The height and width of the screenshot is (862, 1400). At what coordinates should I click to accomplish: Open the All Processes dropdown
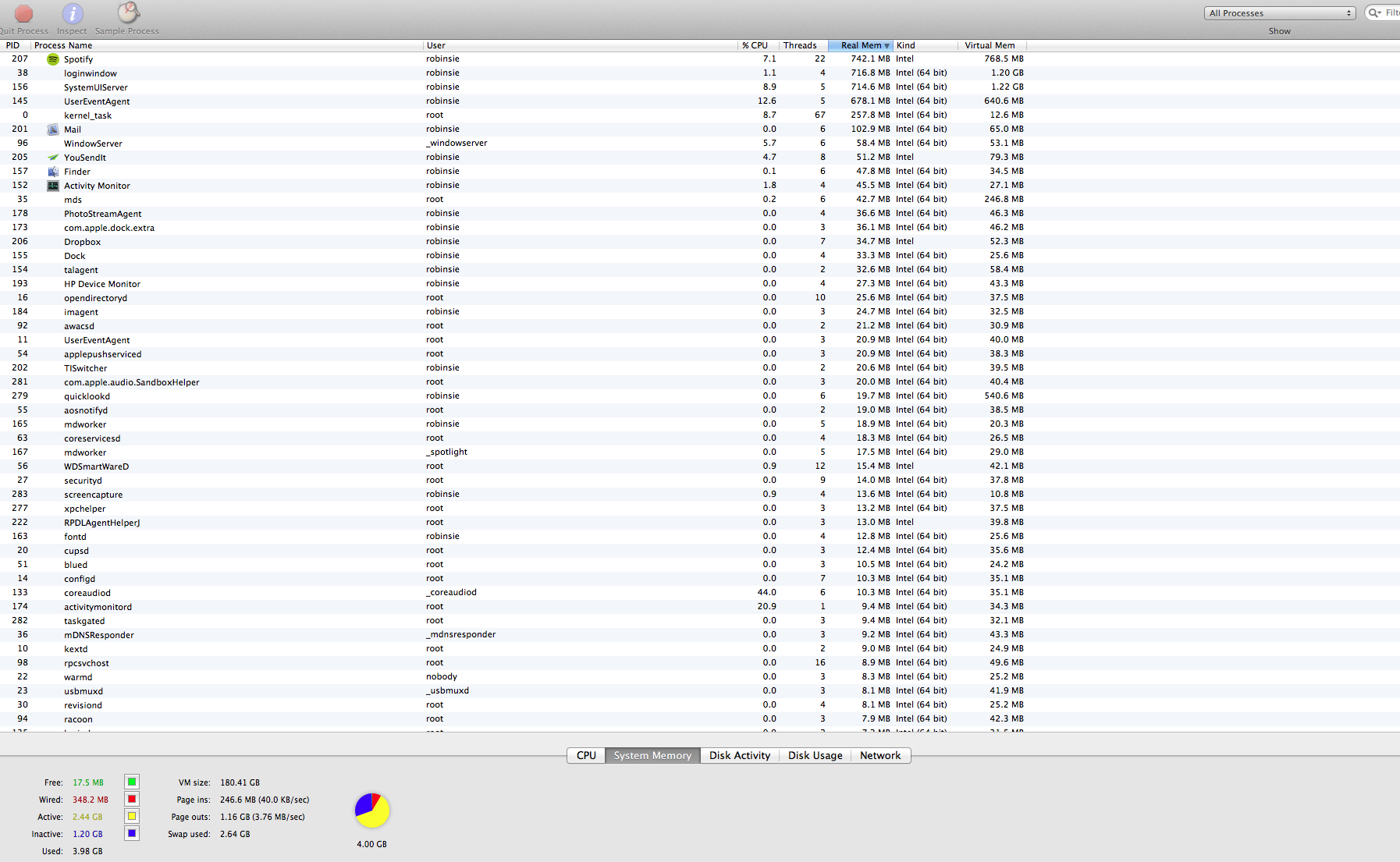(x=1280, y=13)
